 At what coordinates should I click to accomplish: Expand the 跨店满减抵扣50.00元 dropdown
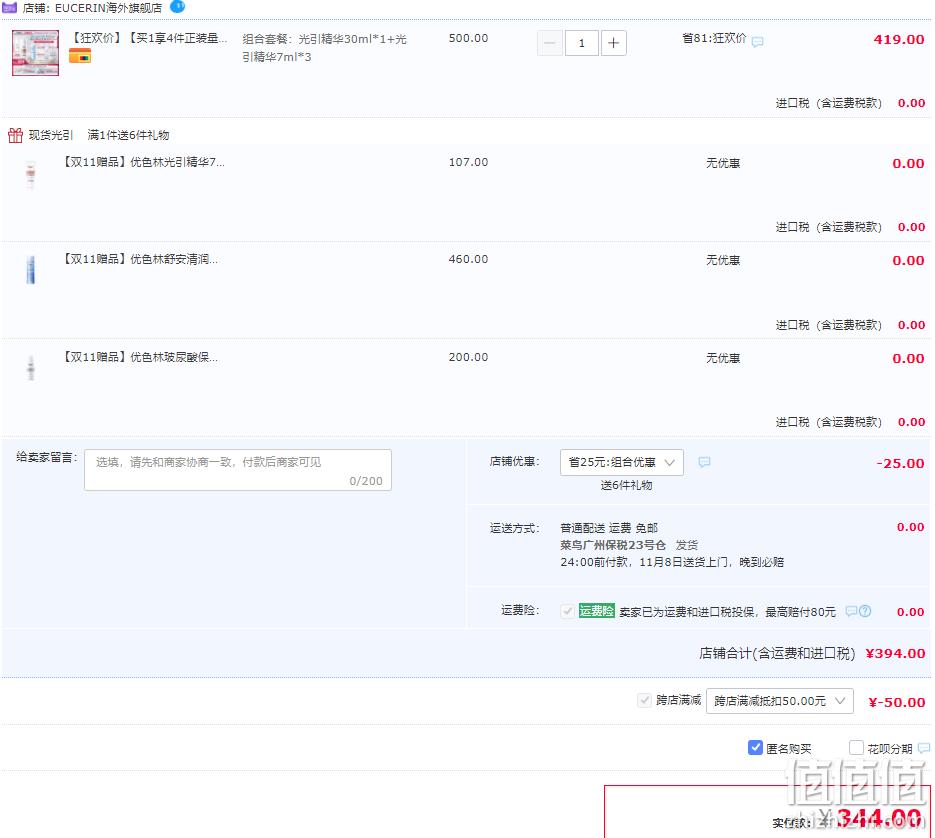click(779, 701)
